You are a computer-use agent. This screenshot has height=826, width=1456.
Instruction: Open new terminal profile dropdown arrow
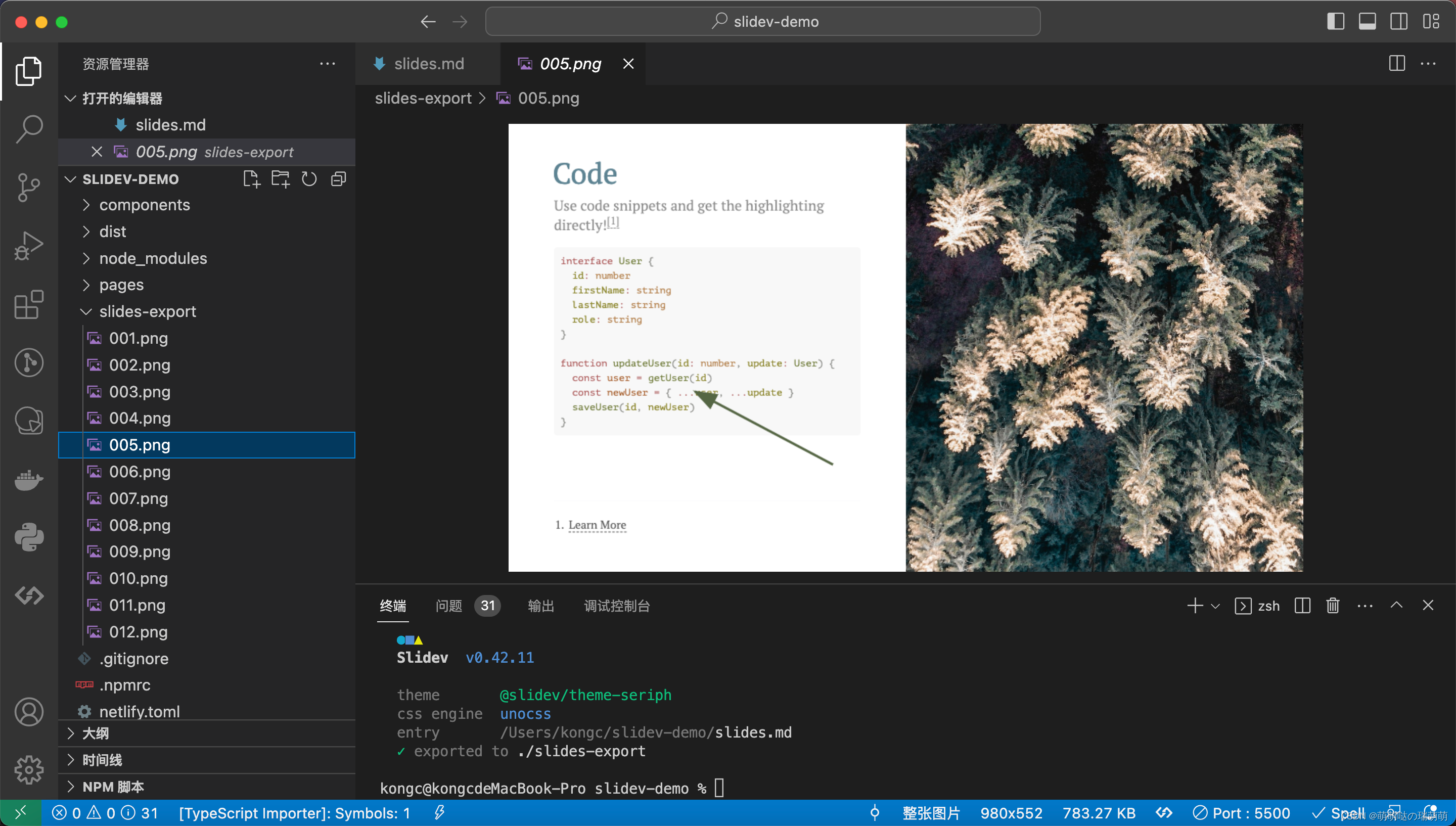[1215, 606]
